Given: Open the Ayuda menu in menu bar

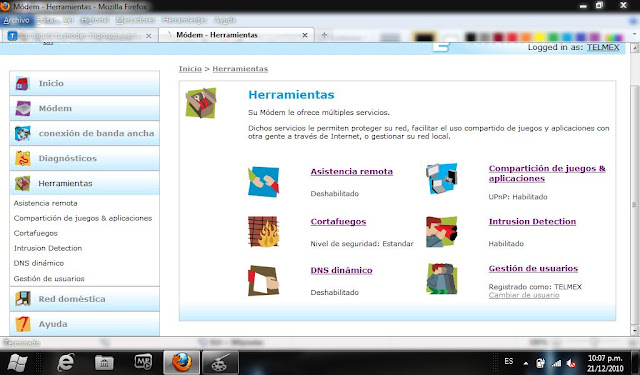Looking at the screenshot, I should point(225,20).
